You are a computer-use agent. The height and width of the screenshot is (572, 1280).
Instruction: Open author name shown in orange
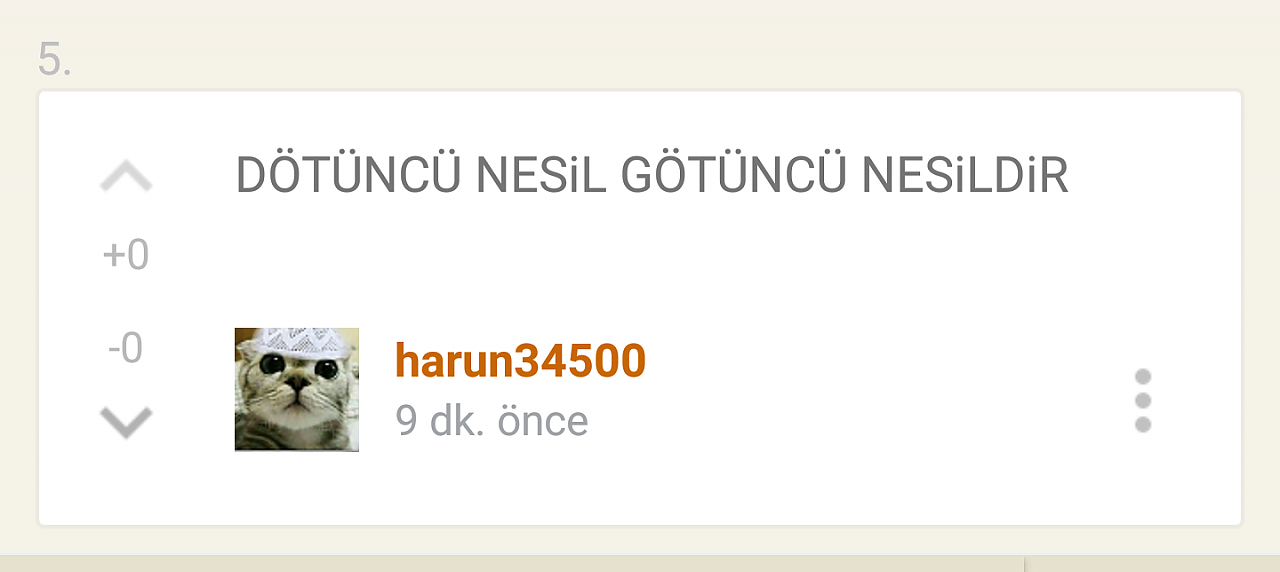pyautogui.click(x=520, y=360)
